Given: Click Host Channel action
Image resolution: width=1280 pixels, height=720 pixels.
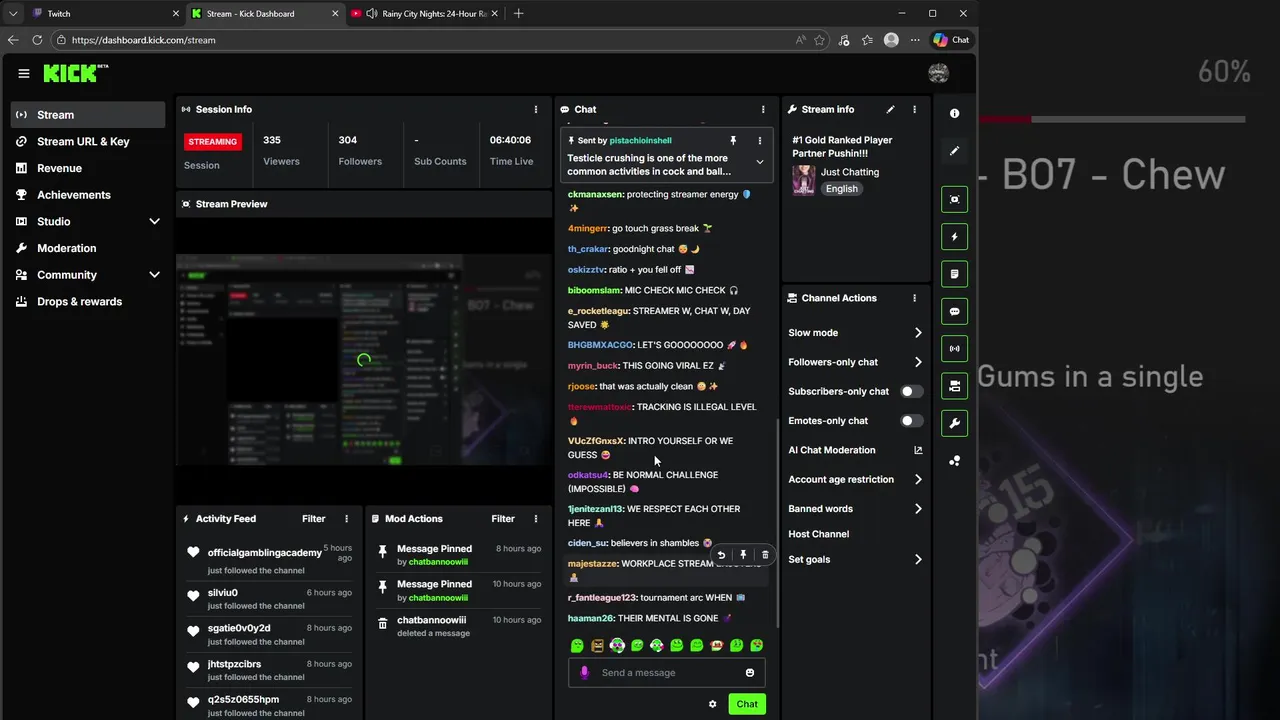Looking at the screenshot, I should (818, 534).
